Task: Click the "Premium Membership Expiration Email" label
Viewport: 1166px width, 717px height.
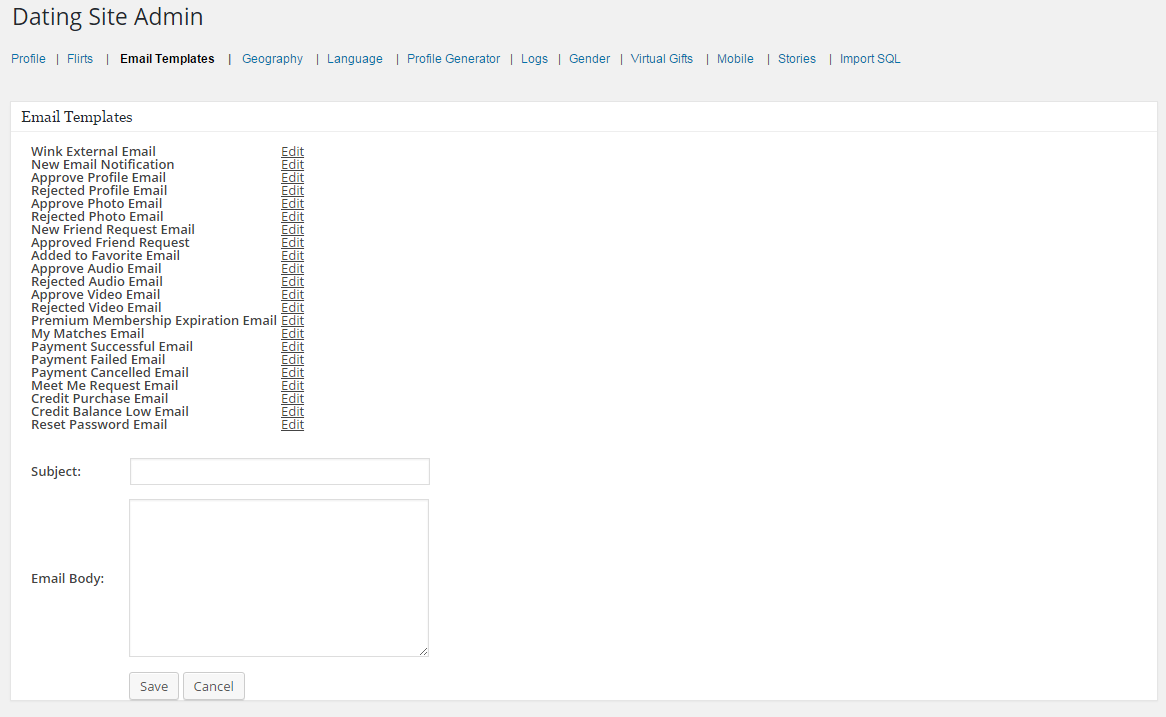Action: [x=154, y=321]
